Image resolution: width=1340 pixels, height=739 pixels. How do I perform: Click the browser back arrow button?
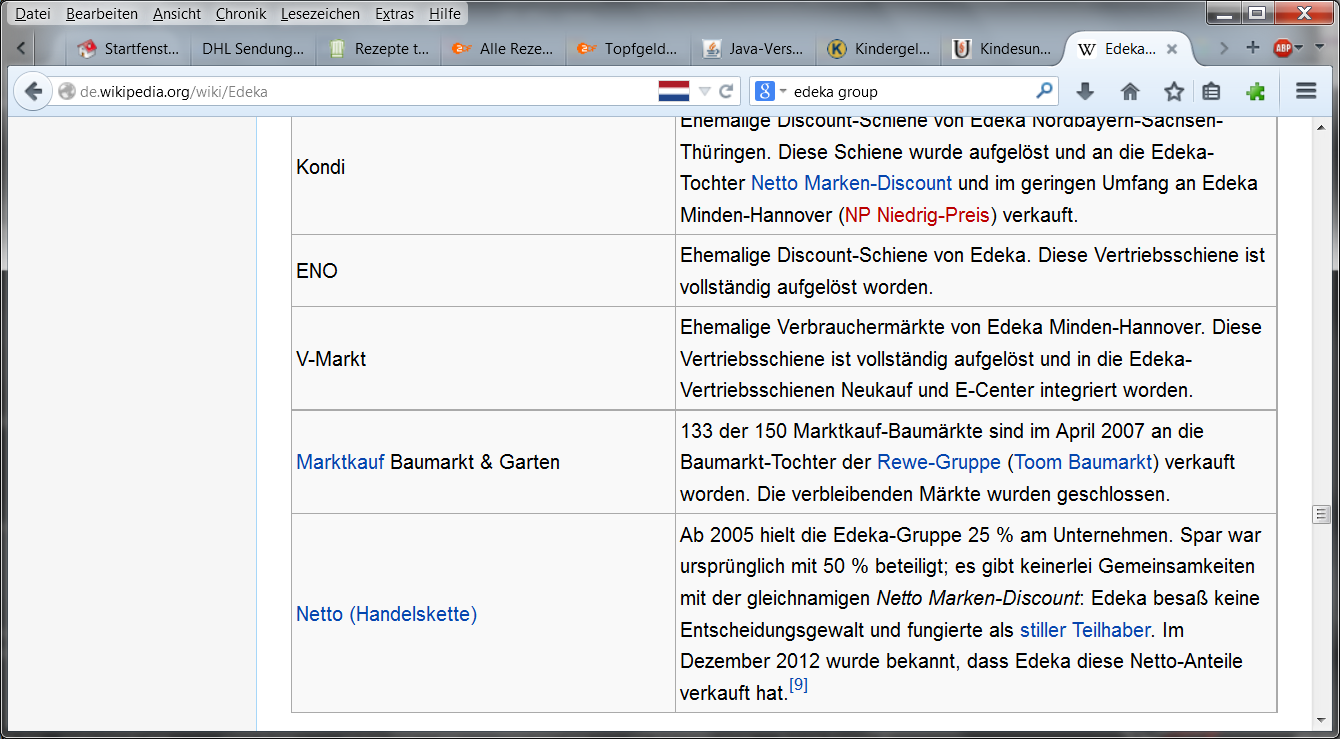pos(33,91)
